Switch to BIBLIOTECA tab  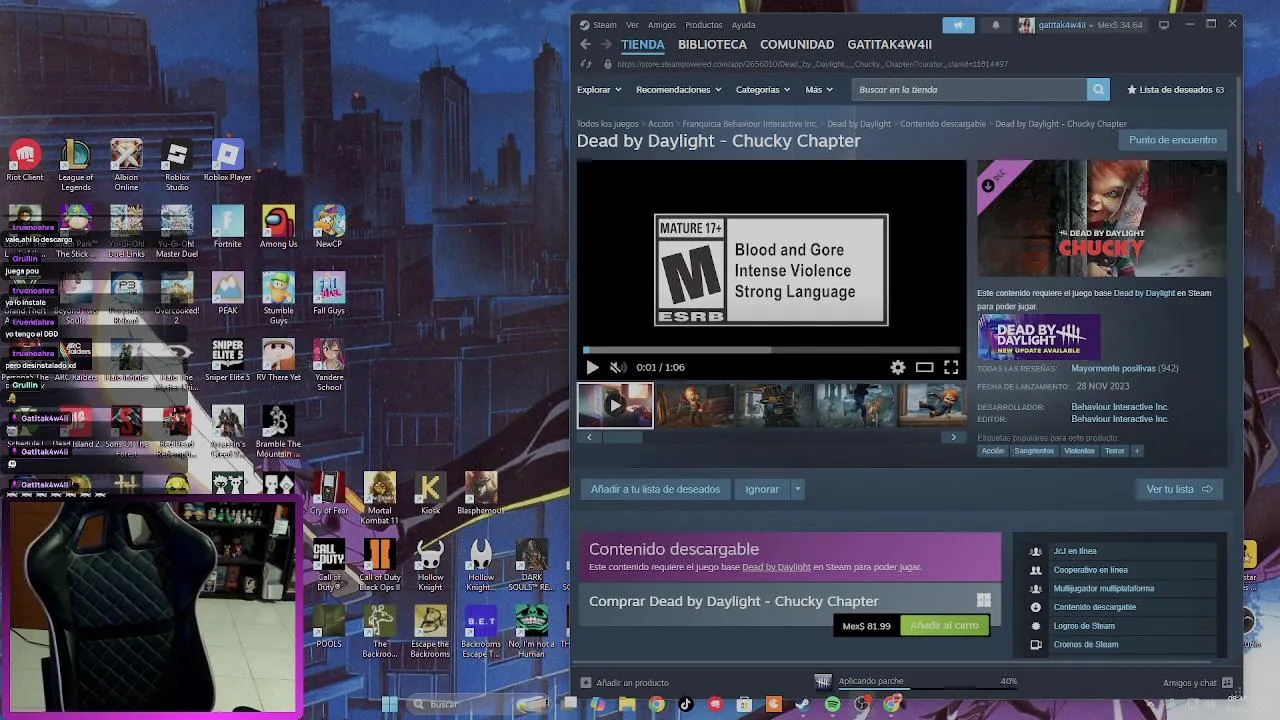tap(712, 44)
